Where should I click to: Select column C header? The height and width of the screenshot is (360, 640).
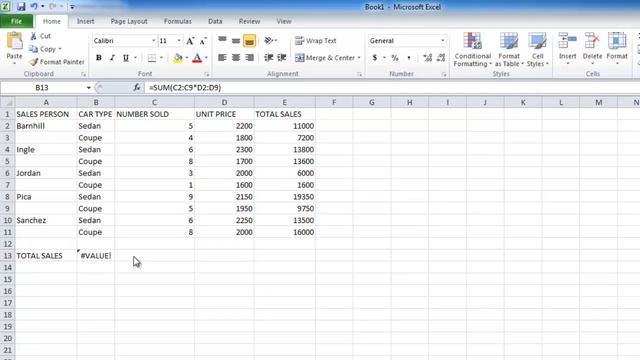(x=154, y=102)
